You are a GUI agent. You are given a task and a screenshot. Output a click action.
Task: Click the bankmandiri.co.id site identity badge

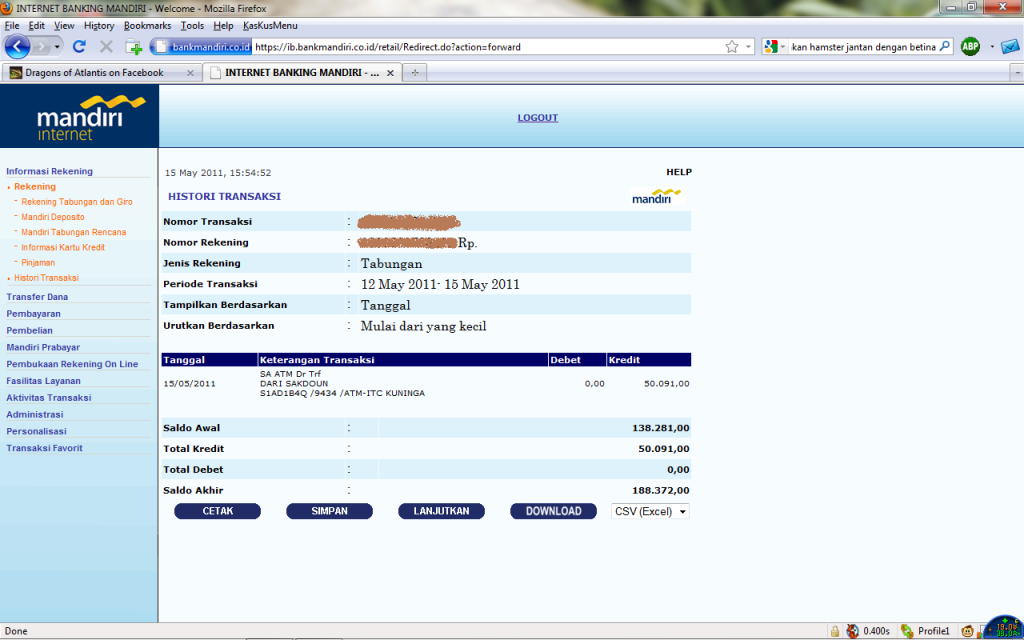pos(202,47)
